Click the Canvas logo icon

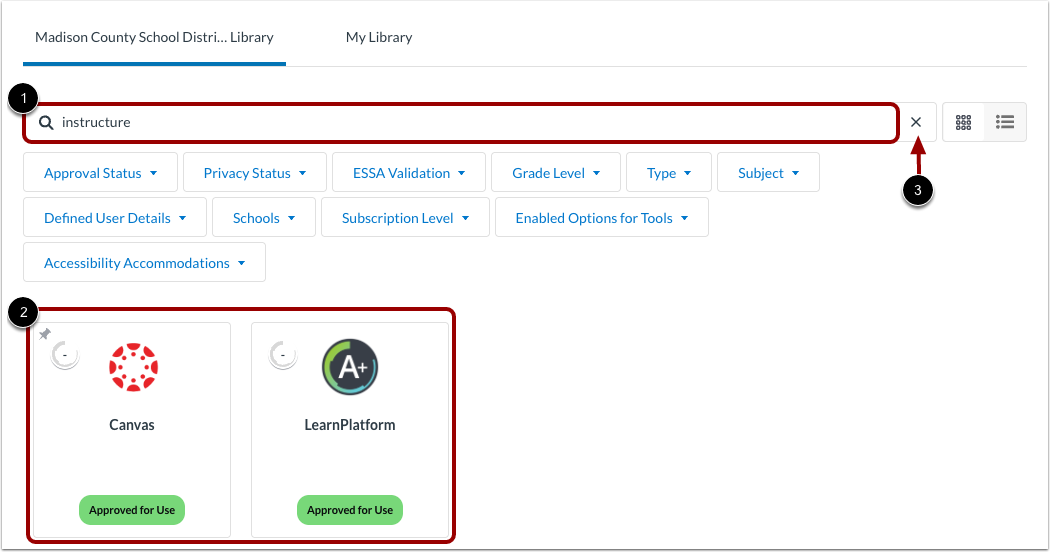pos(133,367)
